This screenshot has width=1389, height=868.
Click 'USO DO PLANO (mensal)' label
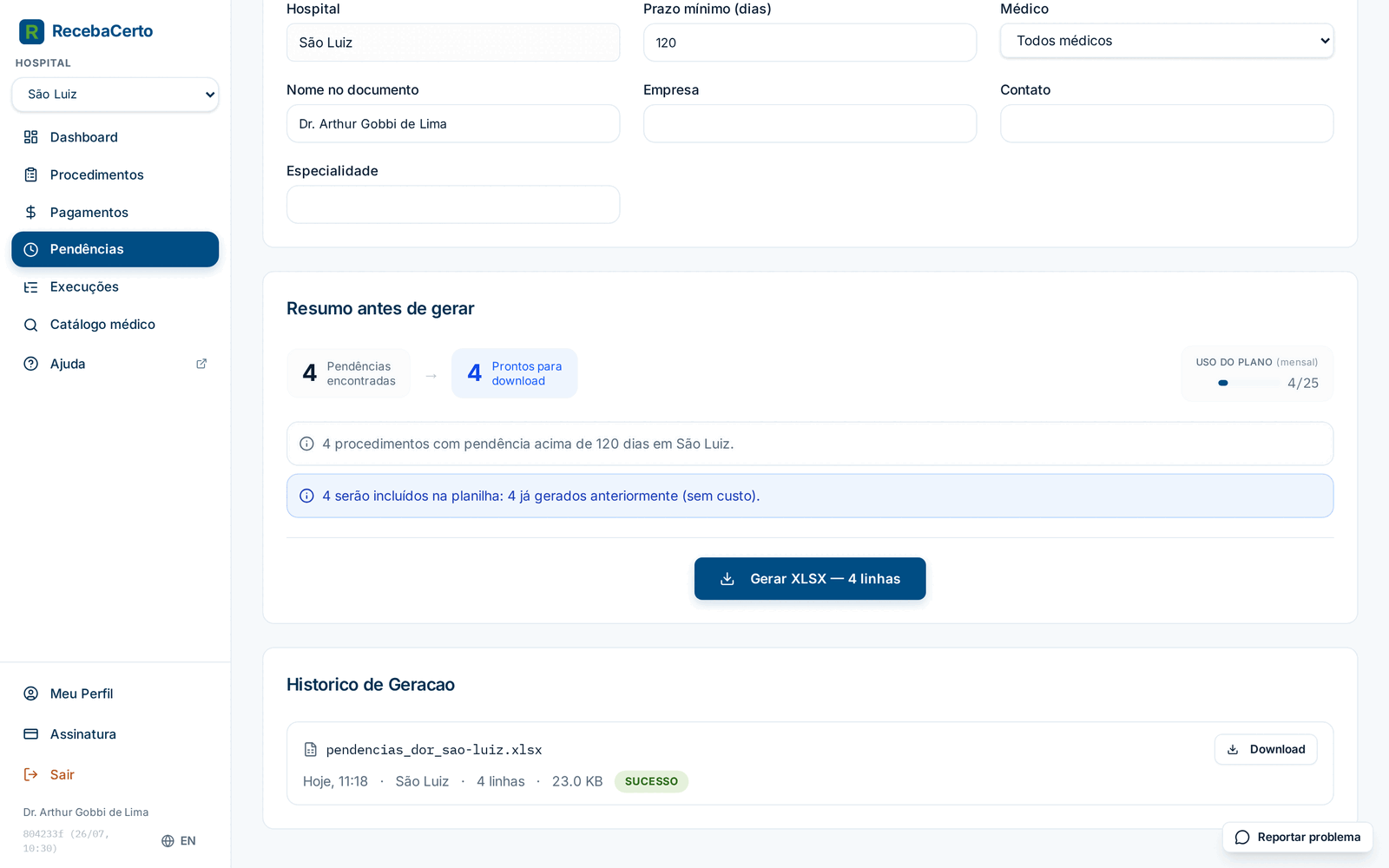tap(1256, 363)
